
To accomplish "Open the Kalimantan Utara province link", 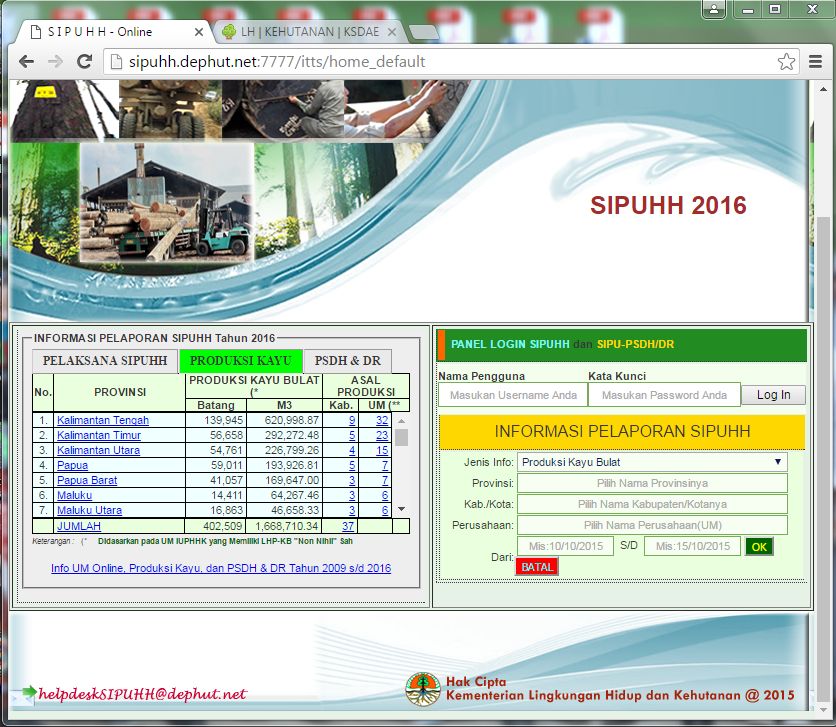I will click(x=99, y=450).
